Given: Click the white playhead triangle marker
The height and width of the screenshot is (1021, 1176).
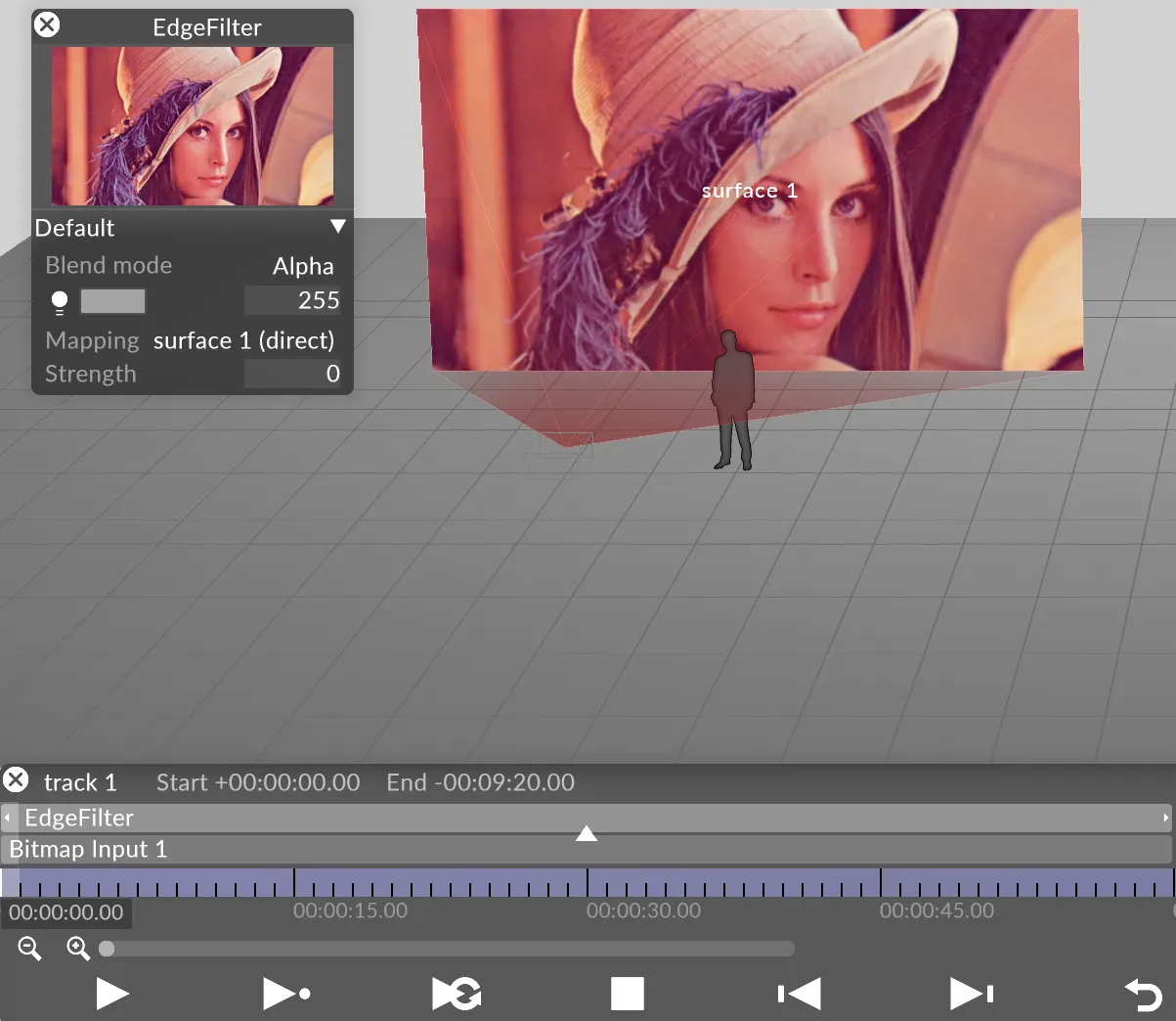Looking at the screenshot, I should pyautogui.click(x=587, y=833).
